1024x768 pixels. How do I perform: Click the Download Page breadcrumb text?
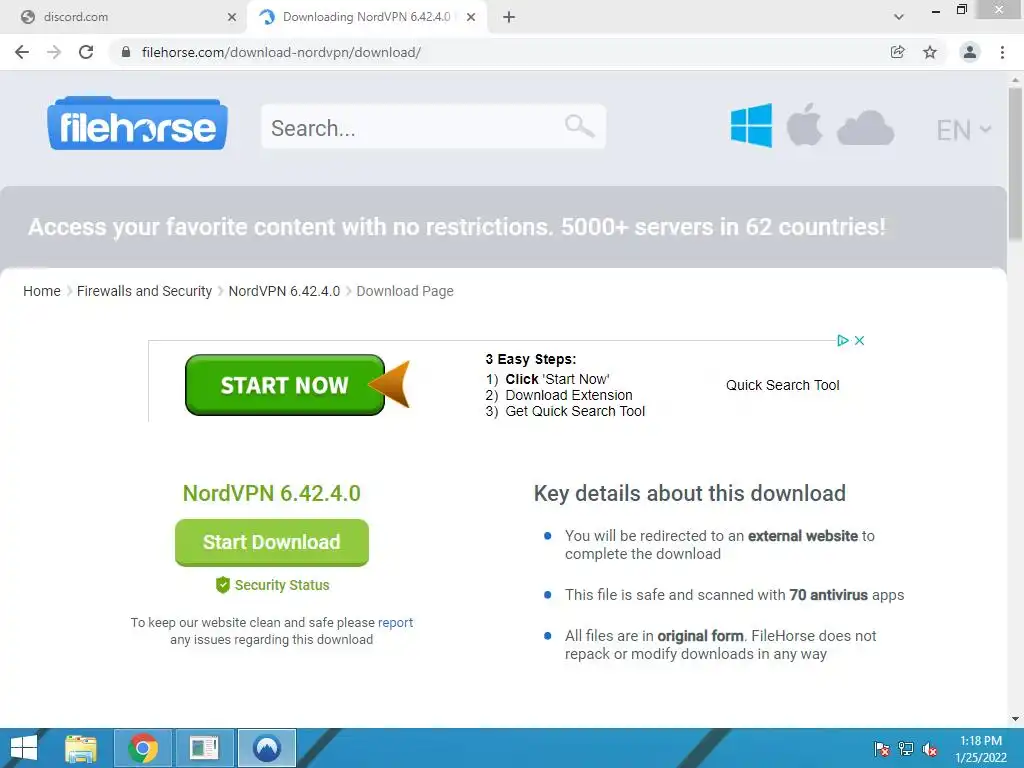405,291
